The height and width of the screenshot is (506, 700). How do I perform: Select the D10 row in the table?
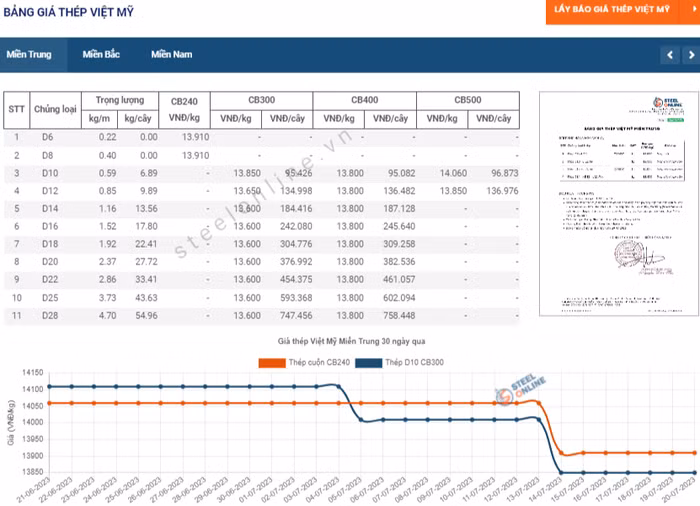(x=48, y=173)
